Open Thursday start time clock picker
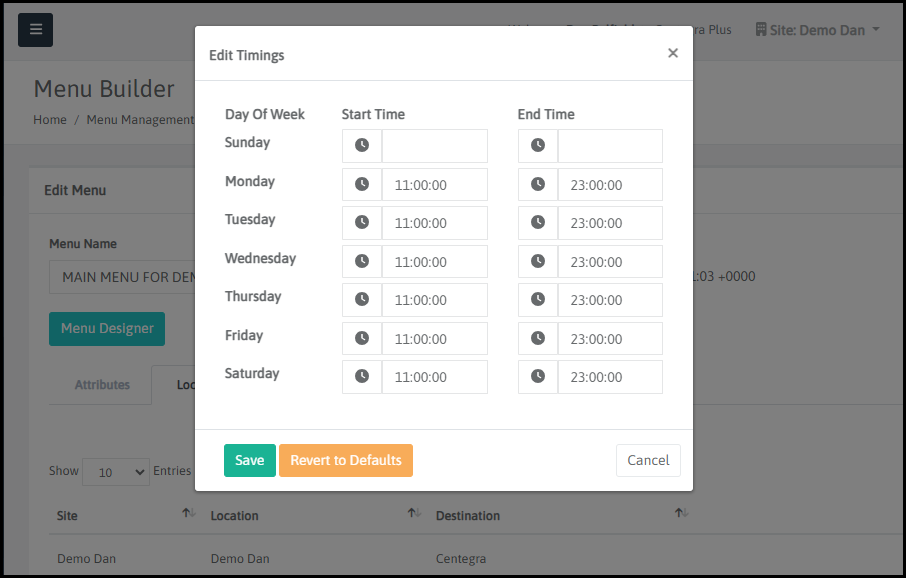The height and width of the screenshot is (578, 906). pyautogui.click(x=362, y=300)
